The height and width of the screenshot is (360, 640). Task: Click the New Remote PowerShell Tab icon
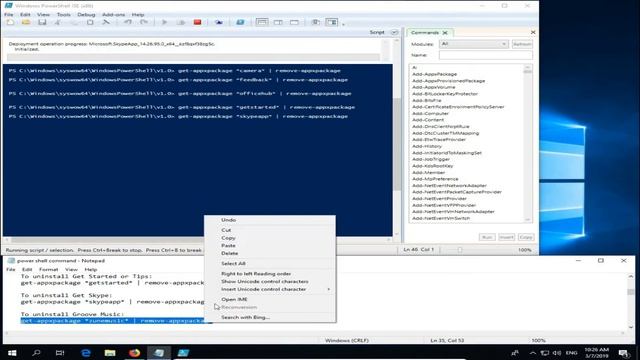[x=219, y=22]
